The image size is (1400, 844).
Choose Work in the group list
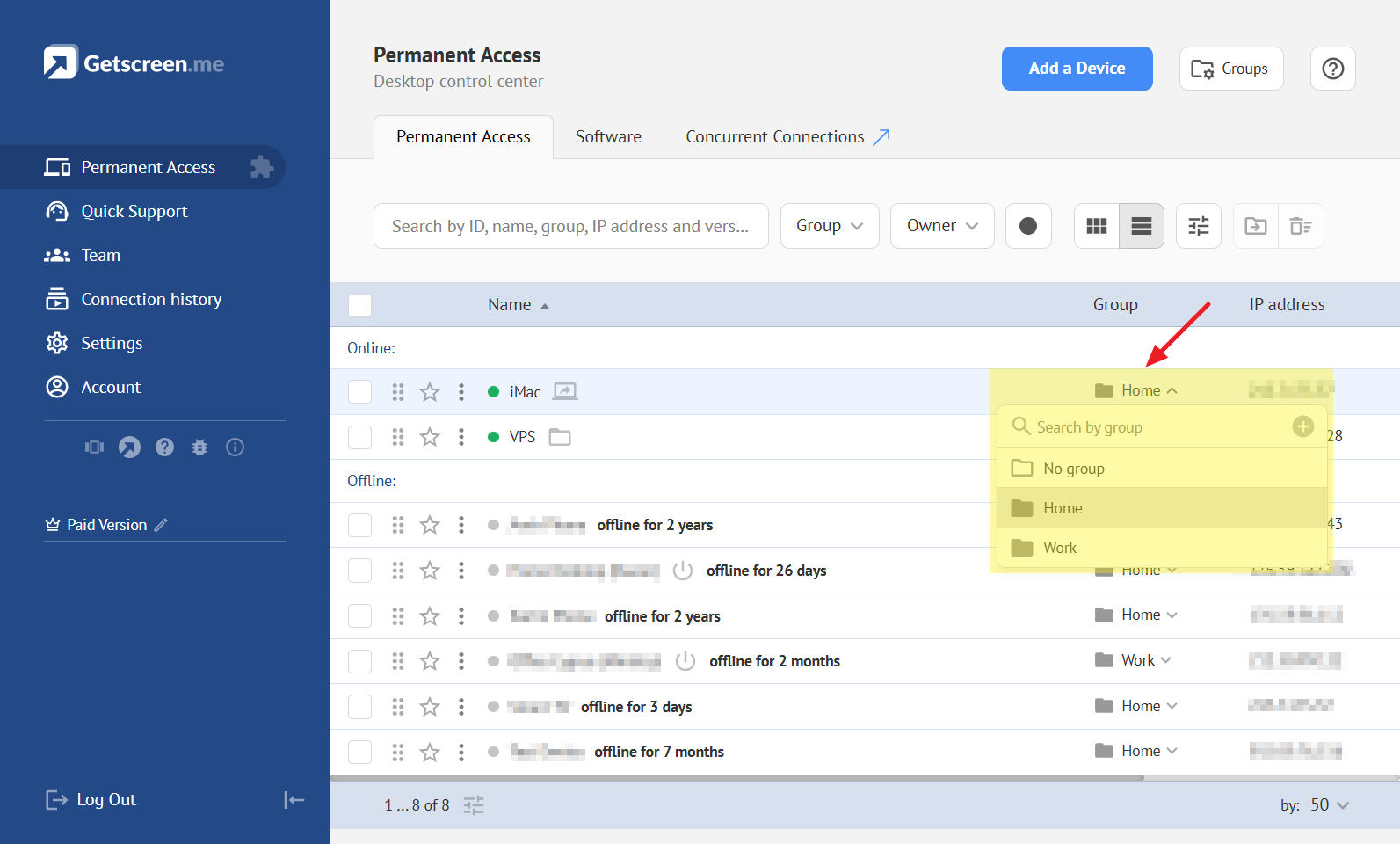1059,548
